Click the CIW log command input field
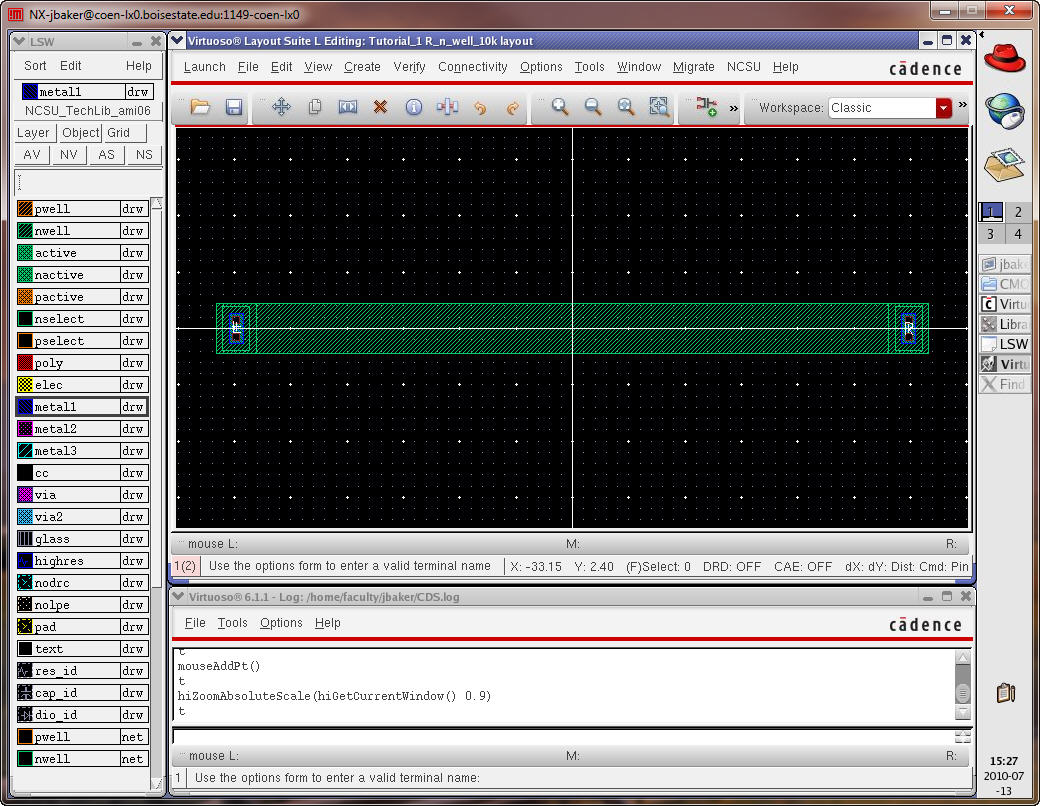The height and width of the screenshot is (806, 1040). pos(562,736)
